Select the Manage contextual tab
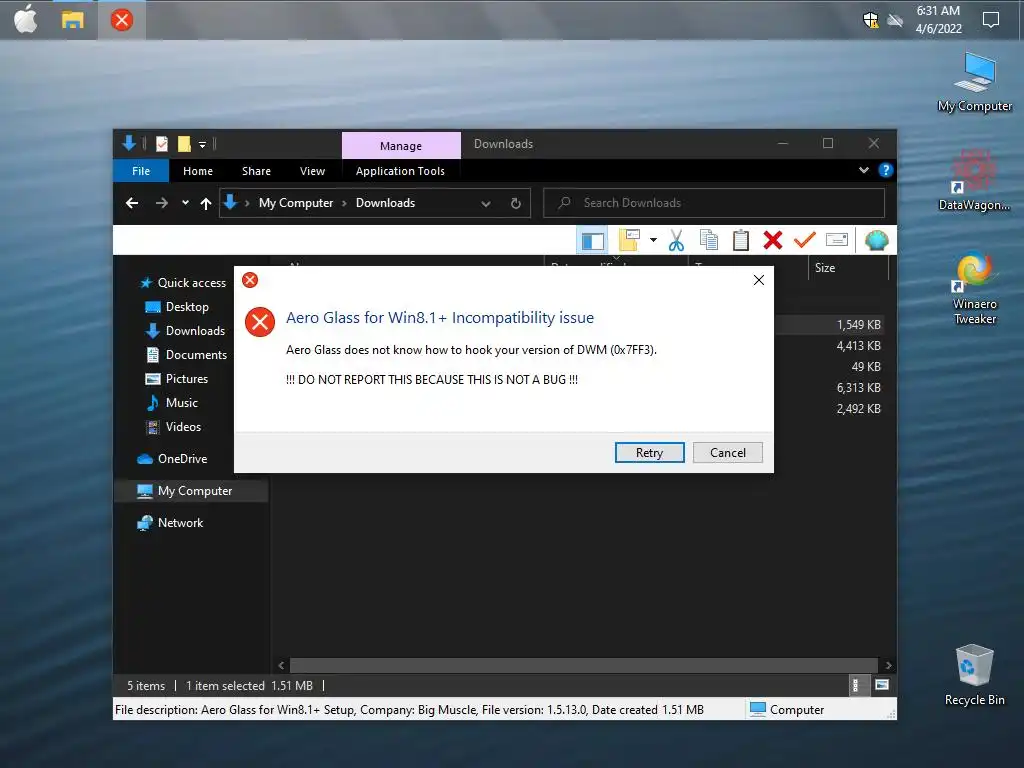The image size is (1024, 768). (x=401, y=146)
